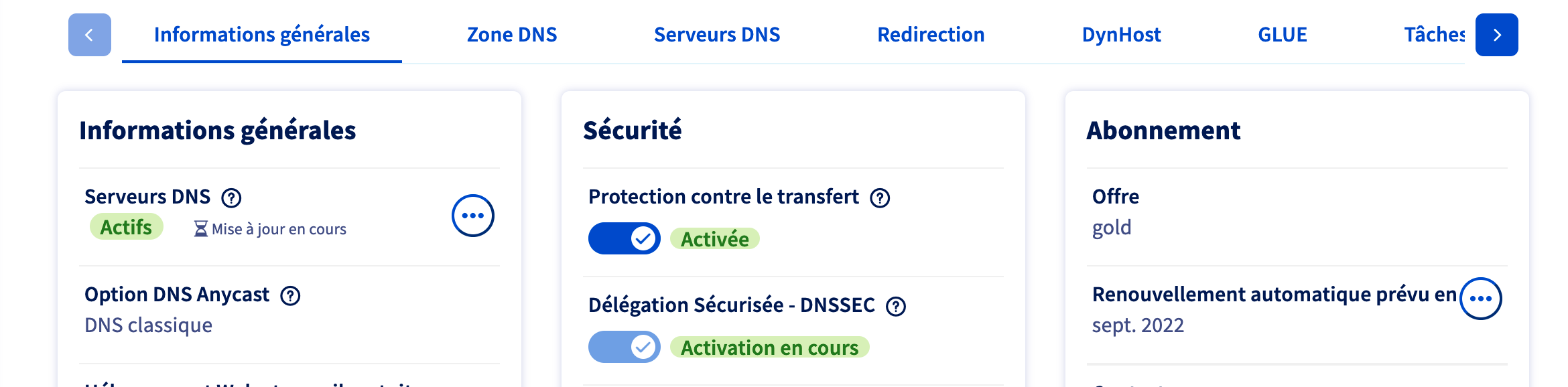Open help icon next to Option DNS Anycast
This screenshot has width=1568, height=387.
click(x=290, y=295)
